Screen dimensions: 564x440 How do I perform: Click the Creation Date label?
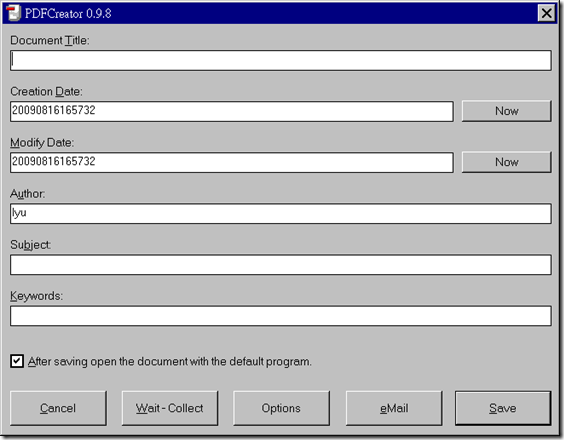pos(46,91)
